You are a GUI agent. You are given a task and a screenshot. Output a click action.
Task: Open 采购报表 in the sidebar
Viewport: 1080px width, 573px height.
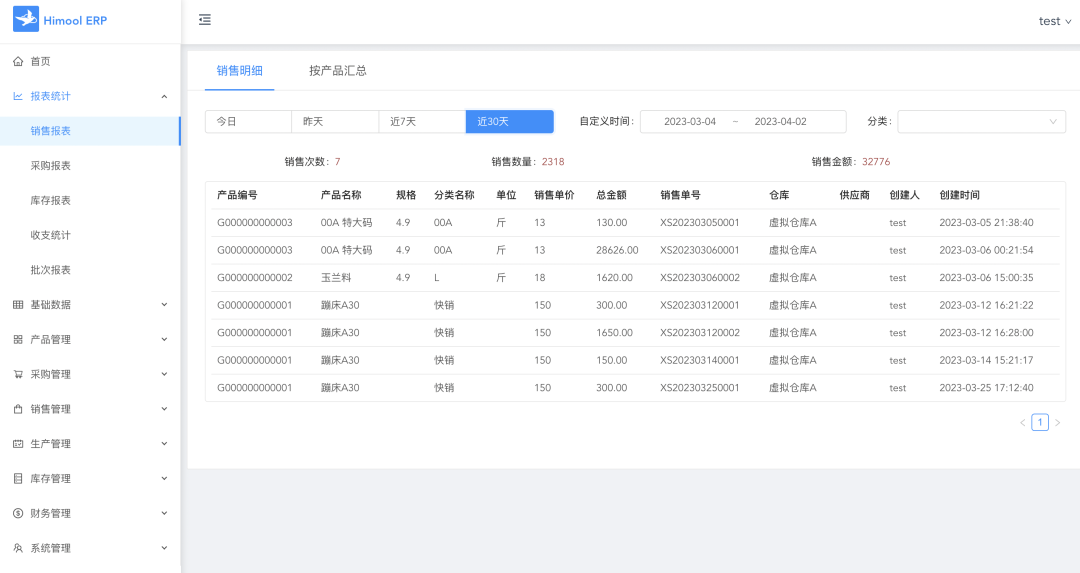pyautogui.click(x=51, y=166)
